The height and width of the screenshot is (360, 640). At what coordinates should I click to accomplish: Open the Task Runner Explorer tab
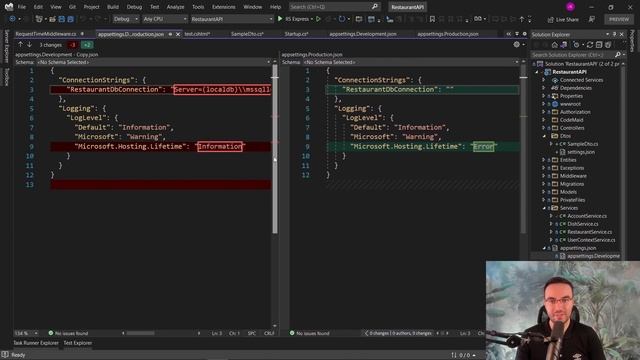36,343
